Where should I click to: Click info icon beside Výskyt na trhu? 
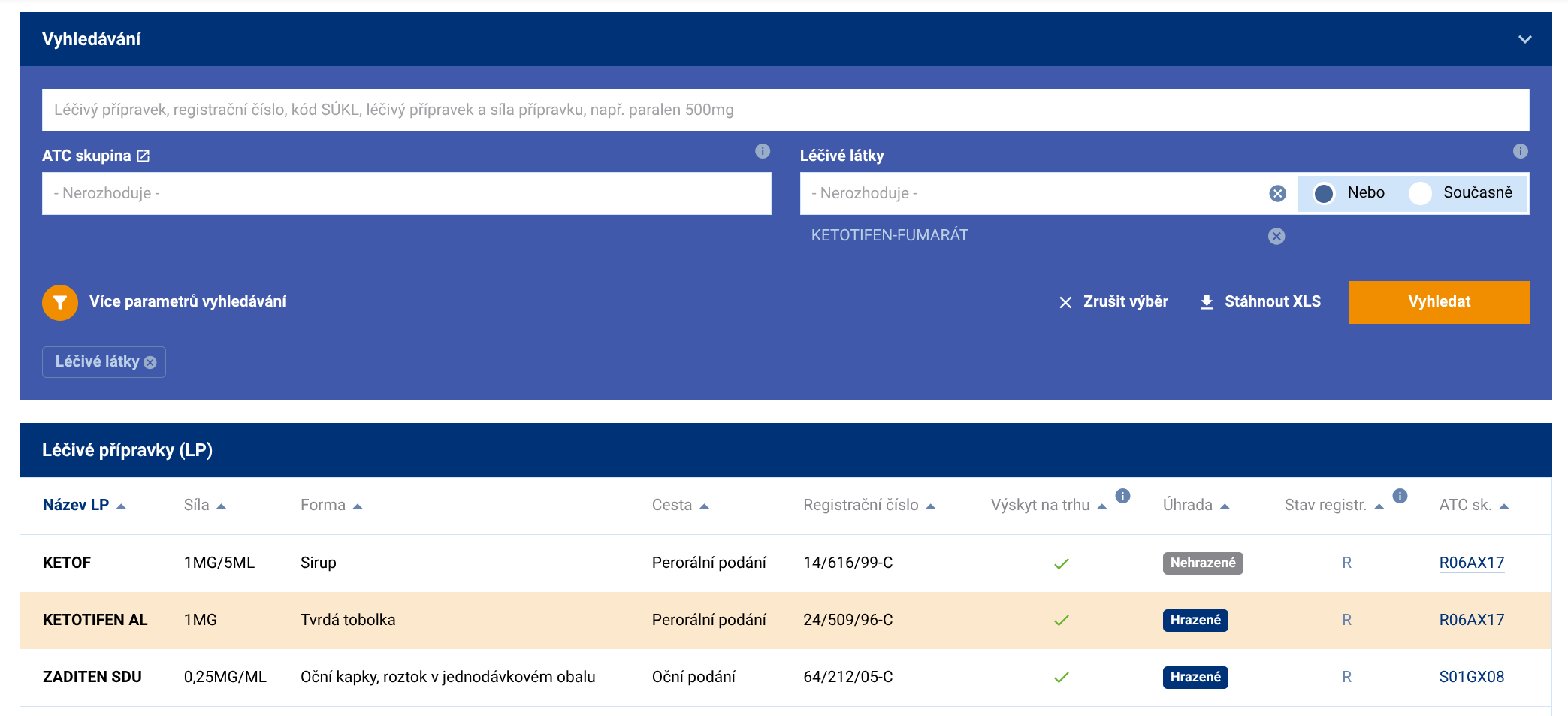point(1122,496)
